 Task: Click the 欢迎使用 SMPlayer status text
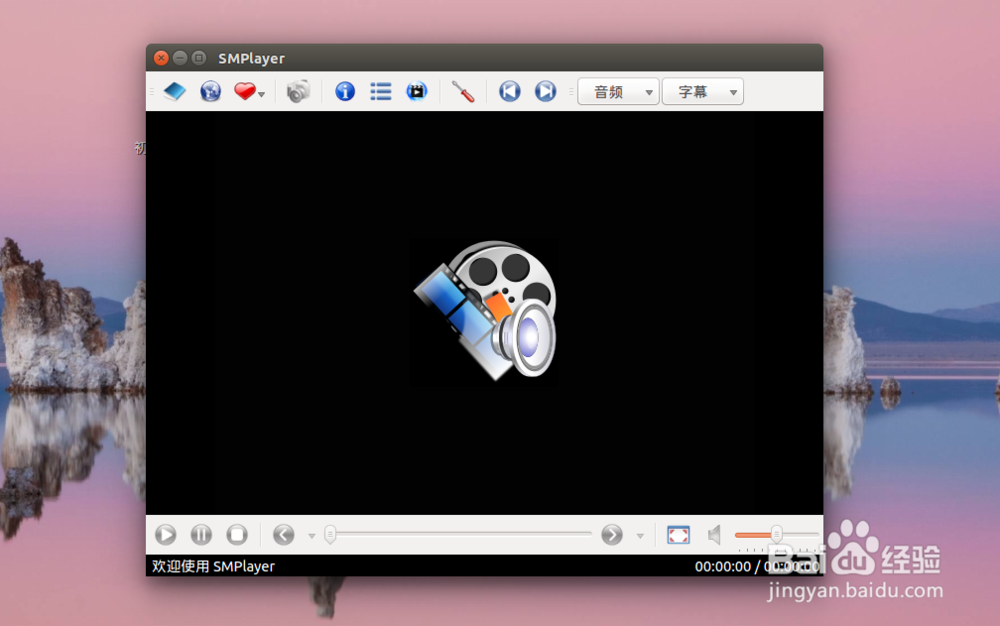click(213, 566)
